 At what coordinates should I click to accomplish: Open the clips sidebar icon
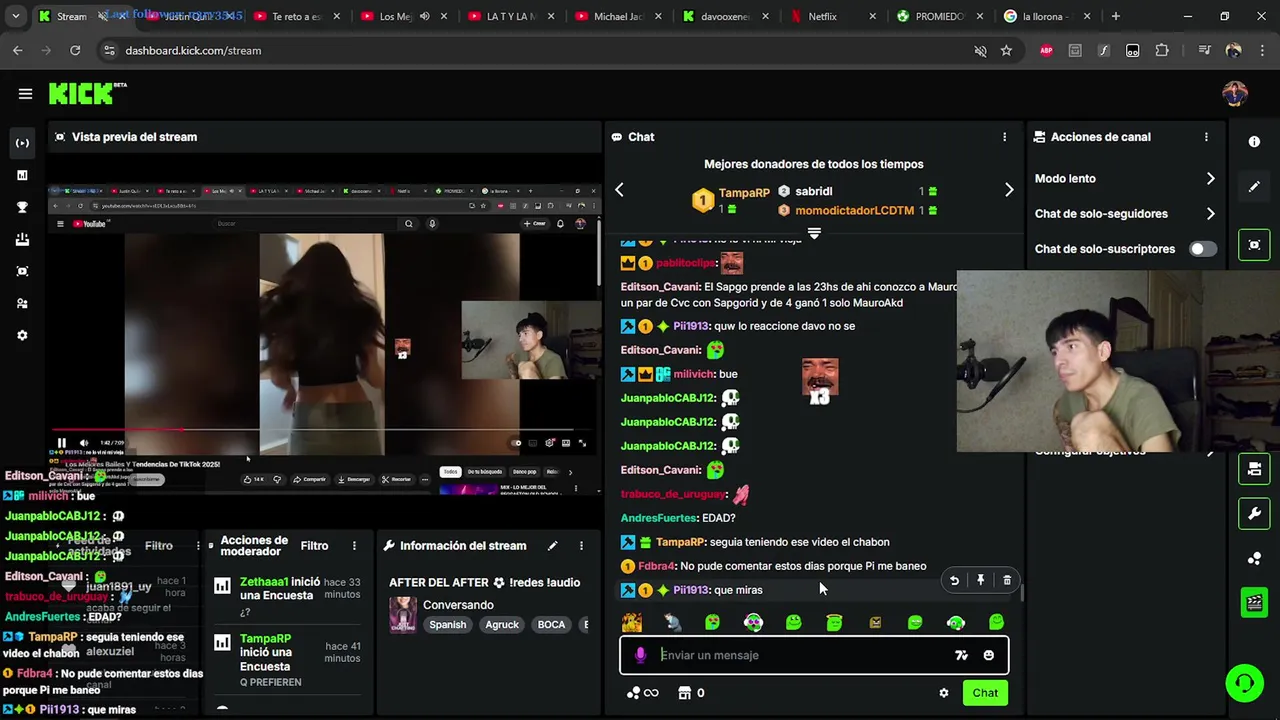pyautogui.click(x=22, y=271)
